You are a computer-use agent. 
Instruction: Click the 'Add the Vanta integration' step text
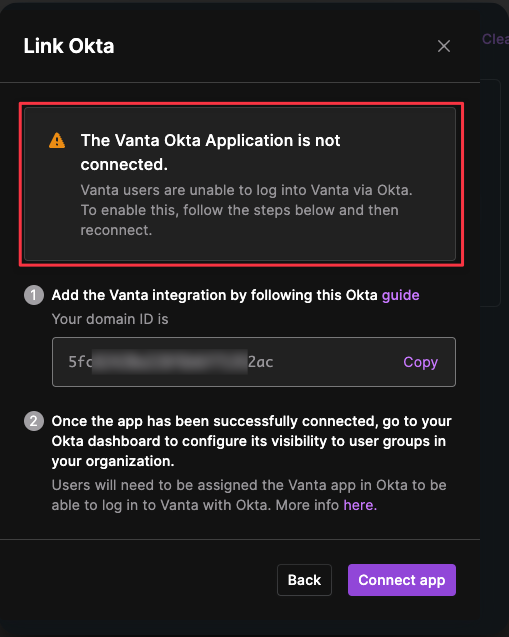click(x=235, y=295)
